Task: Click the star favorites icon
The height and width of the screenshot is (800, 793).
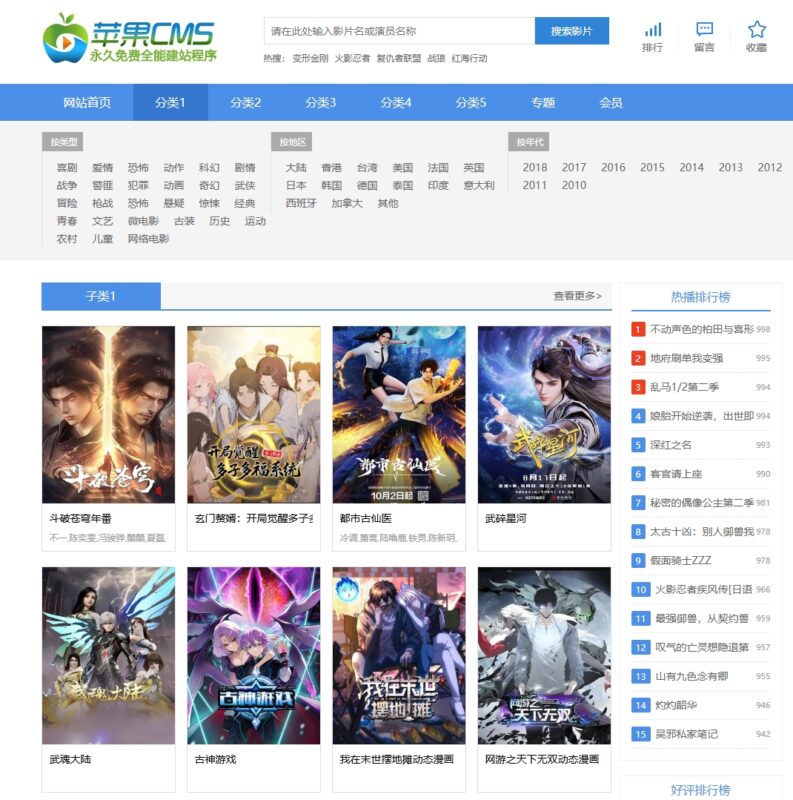Action: pyautogui.click(x=757, y=30)
